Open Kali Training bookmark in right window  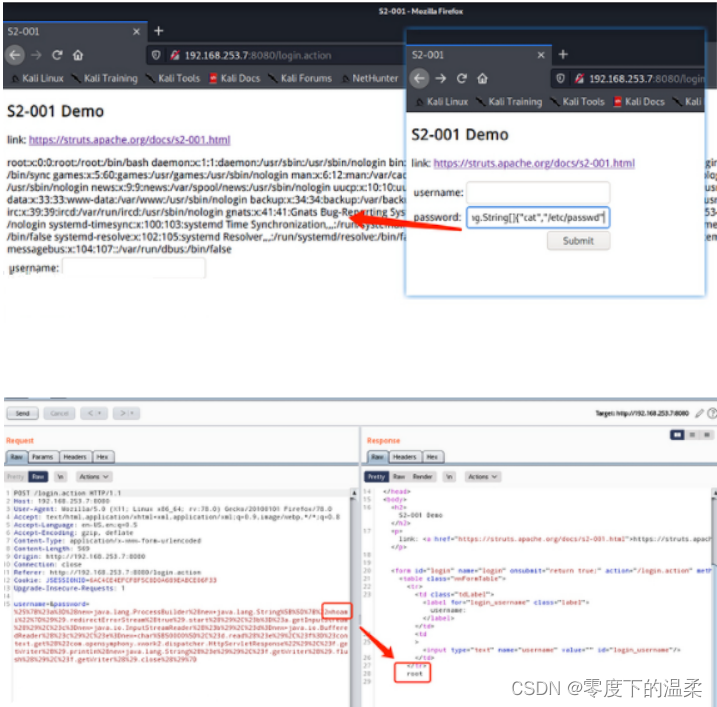(x=509, y=102)
